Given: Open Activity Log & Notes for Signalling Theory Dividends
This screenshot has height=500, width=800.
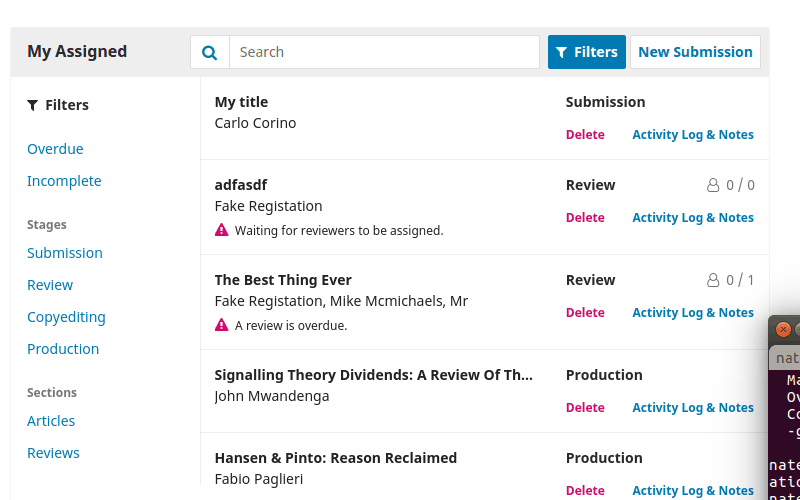Looking at the screenshot, I should pyautogui.click(x=693, y=408).
